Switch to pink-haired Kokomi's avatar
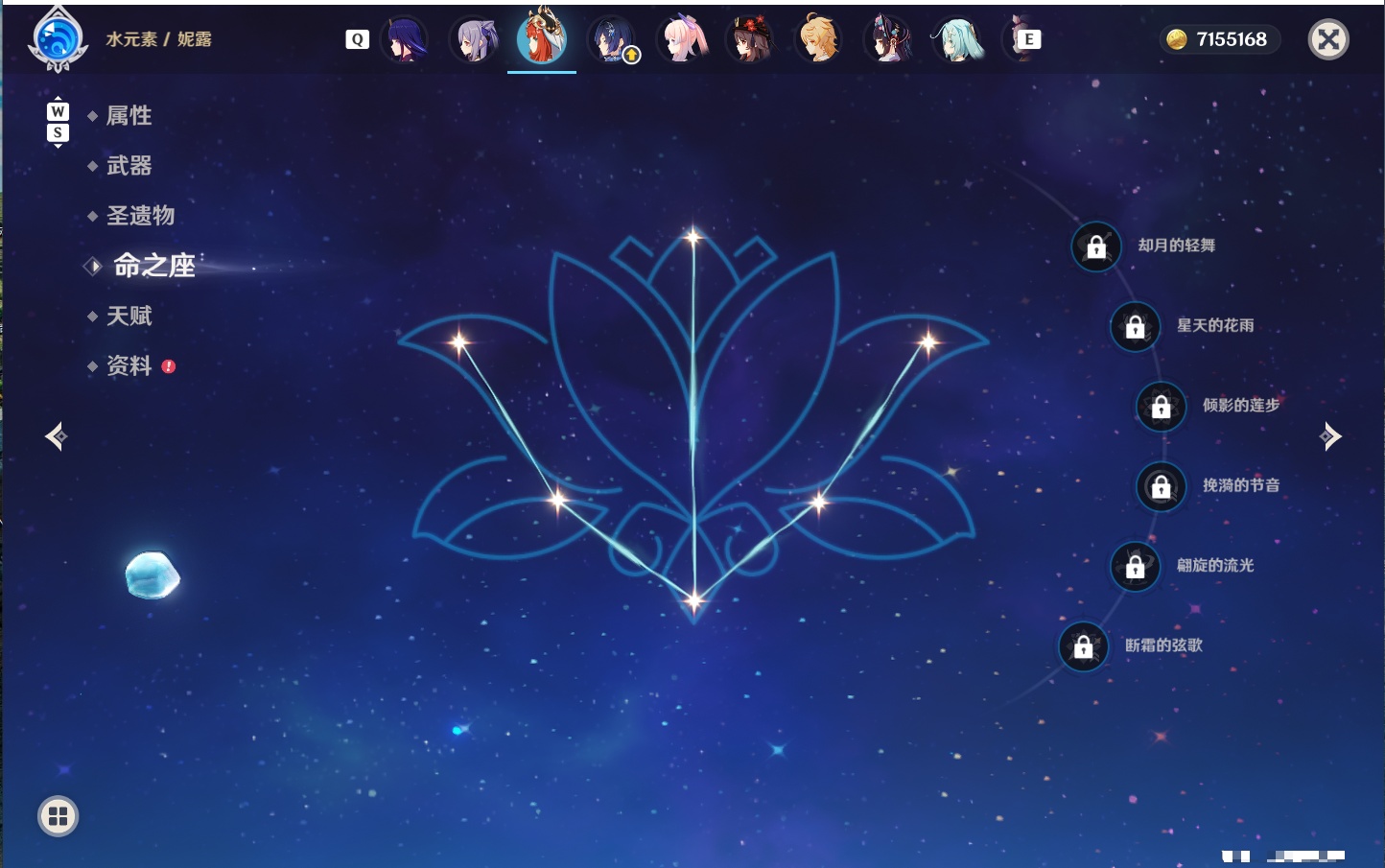Viewport: 1385px width, 868px height. coord(682,39)
